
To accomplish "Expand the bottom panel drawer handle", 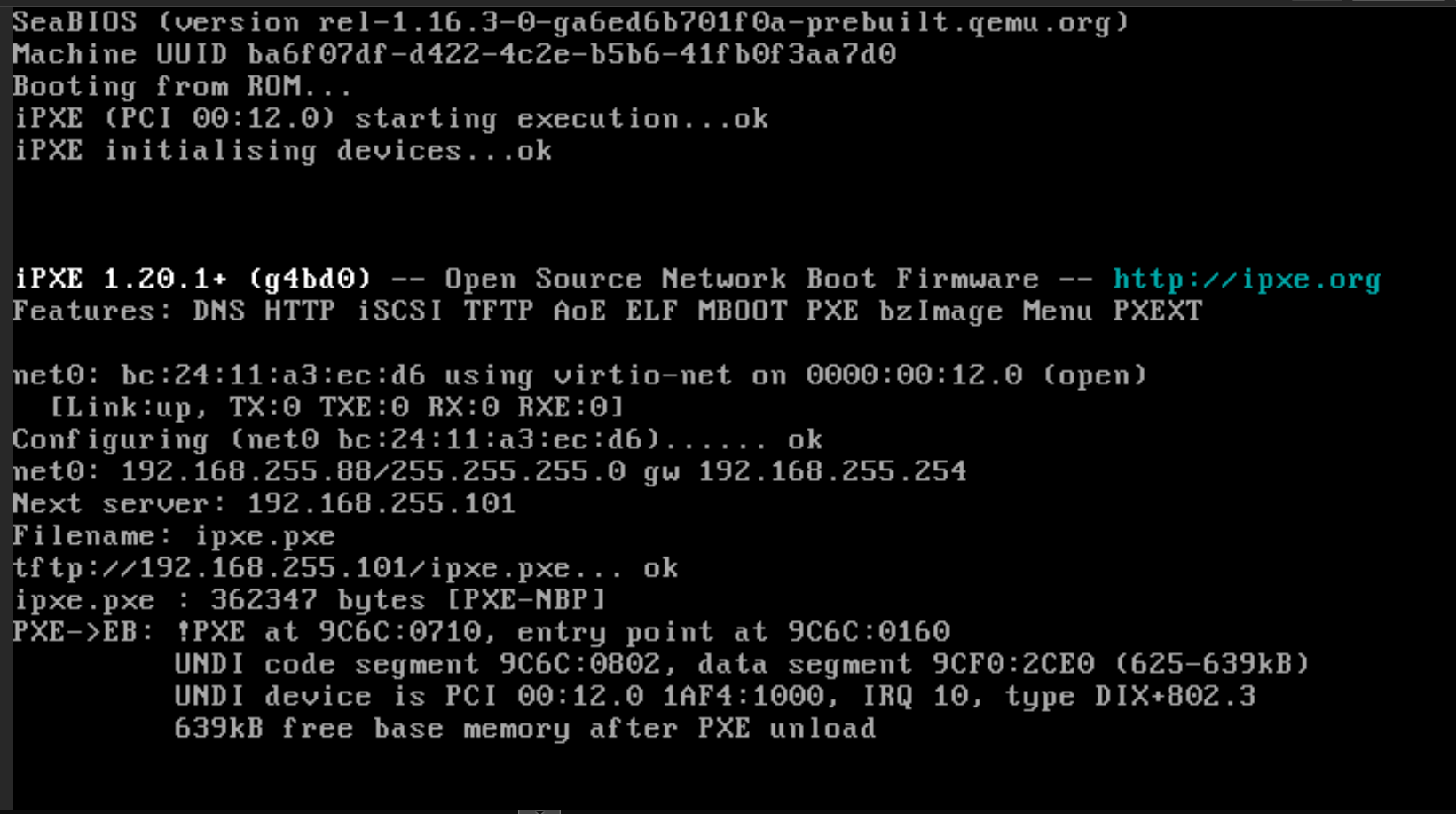I will pyautogui.click(x=539, y=810).
